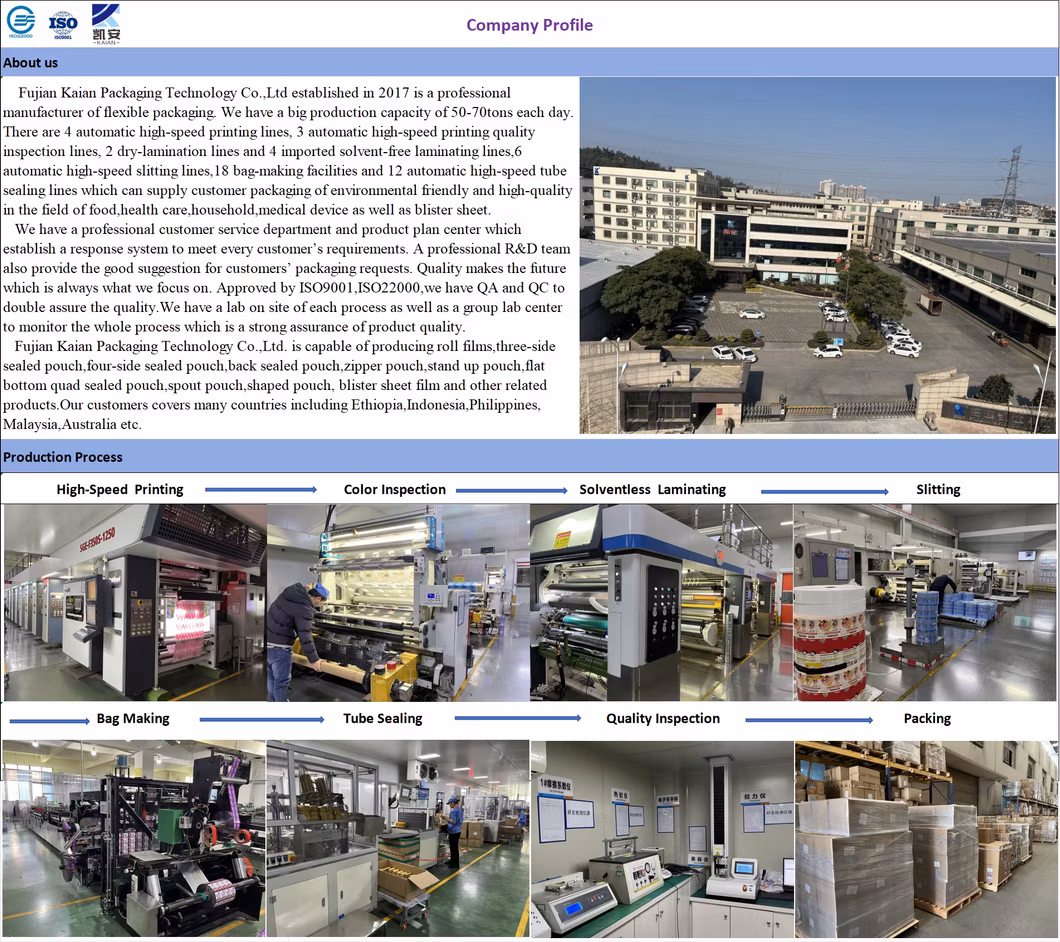Click the line starting "in the field of food,health care"
The image size is (1060, 942).
click(x=247, y=210)
